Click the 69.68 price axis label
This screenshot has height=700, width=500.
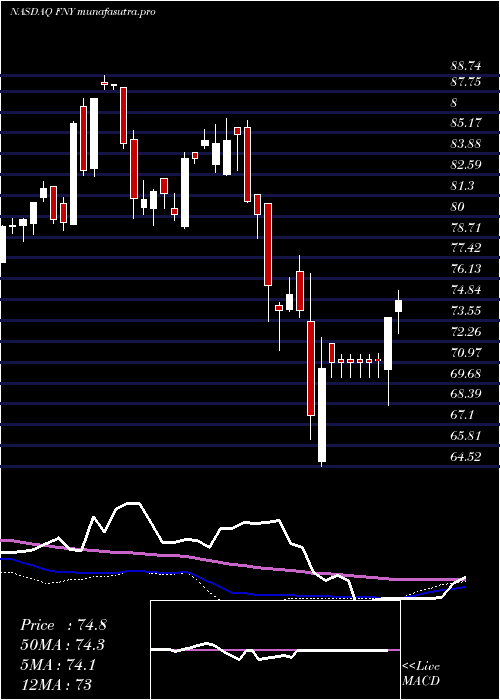(x=466, y=373)
